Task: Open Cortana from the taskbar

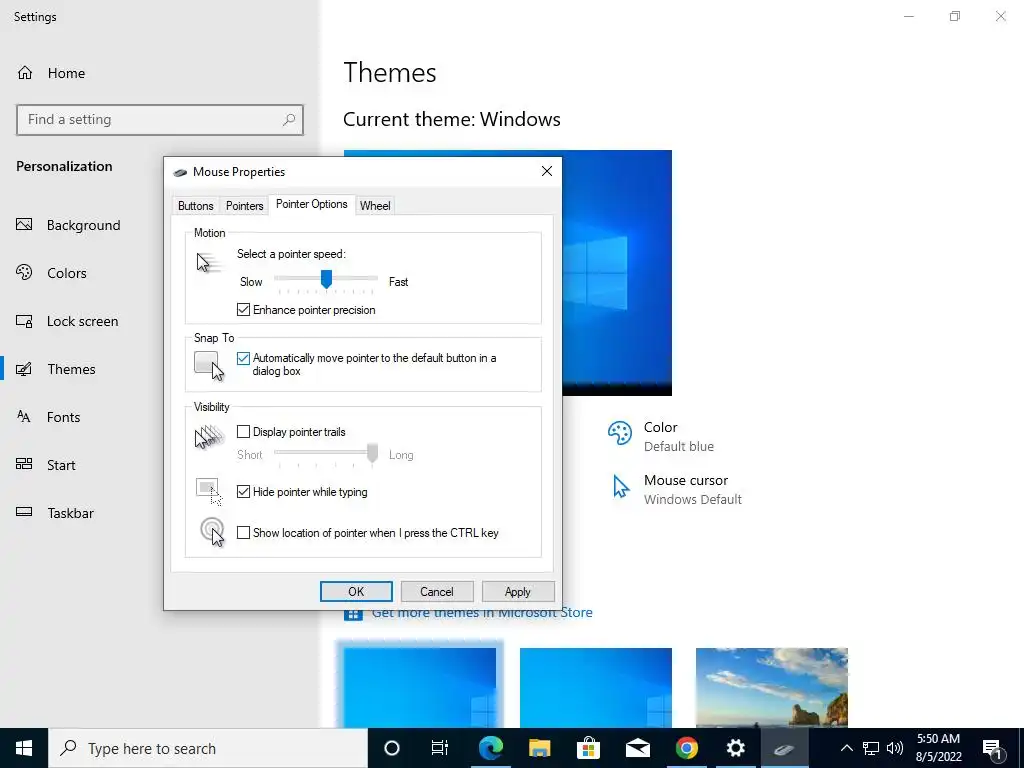Action: (x=392, y=748)
